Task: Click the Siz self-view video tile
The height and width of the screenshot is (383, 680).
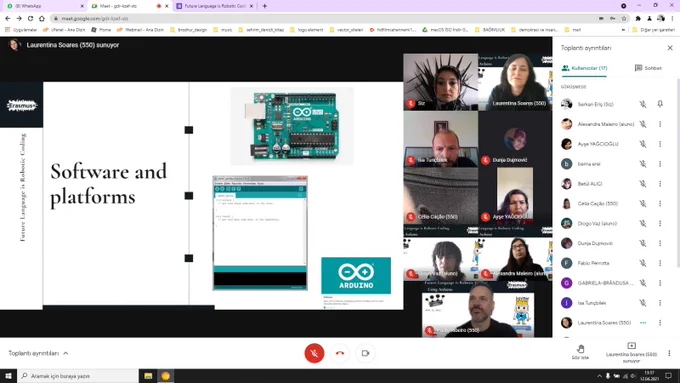Action: click(x=441, y=82)
